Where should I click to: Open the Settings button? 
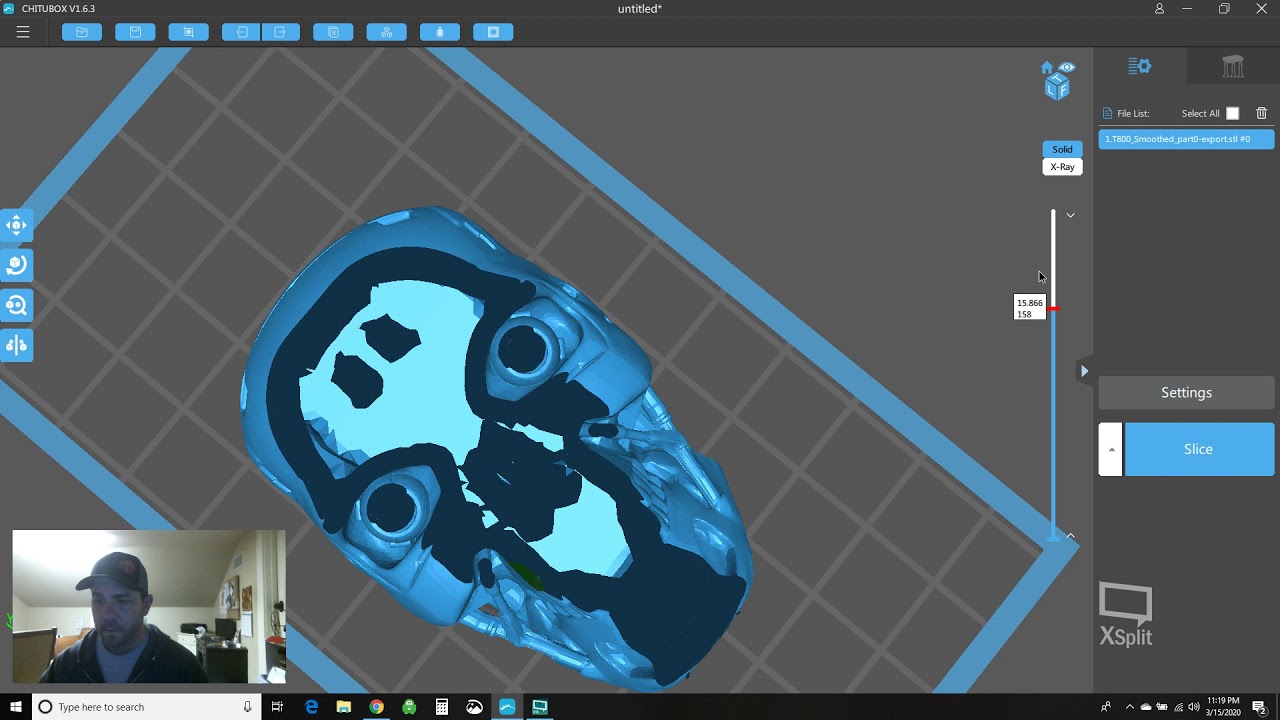tap(1187, 393)
